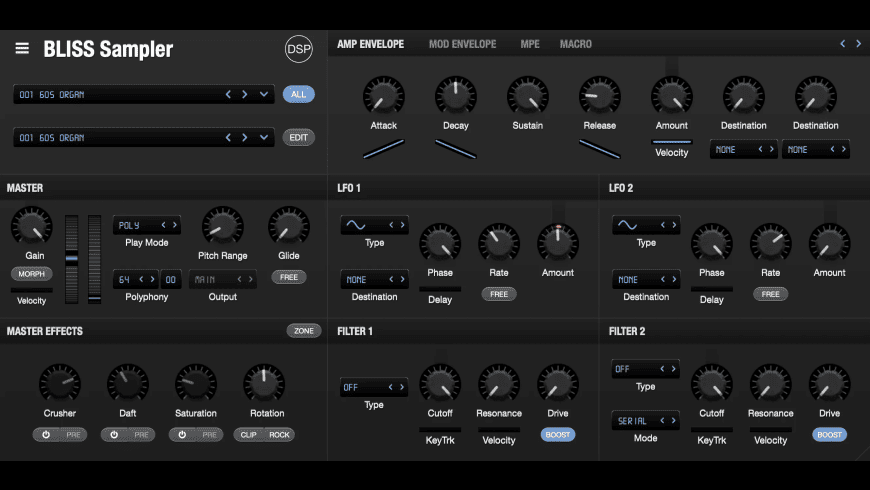Toggle Saturation power button
870x490 pixels.
182,435
